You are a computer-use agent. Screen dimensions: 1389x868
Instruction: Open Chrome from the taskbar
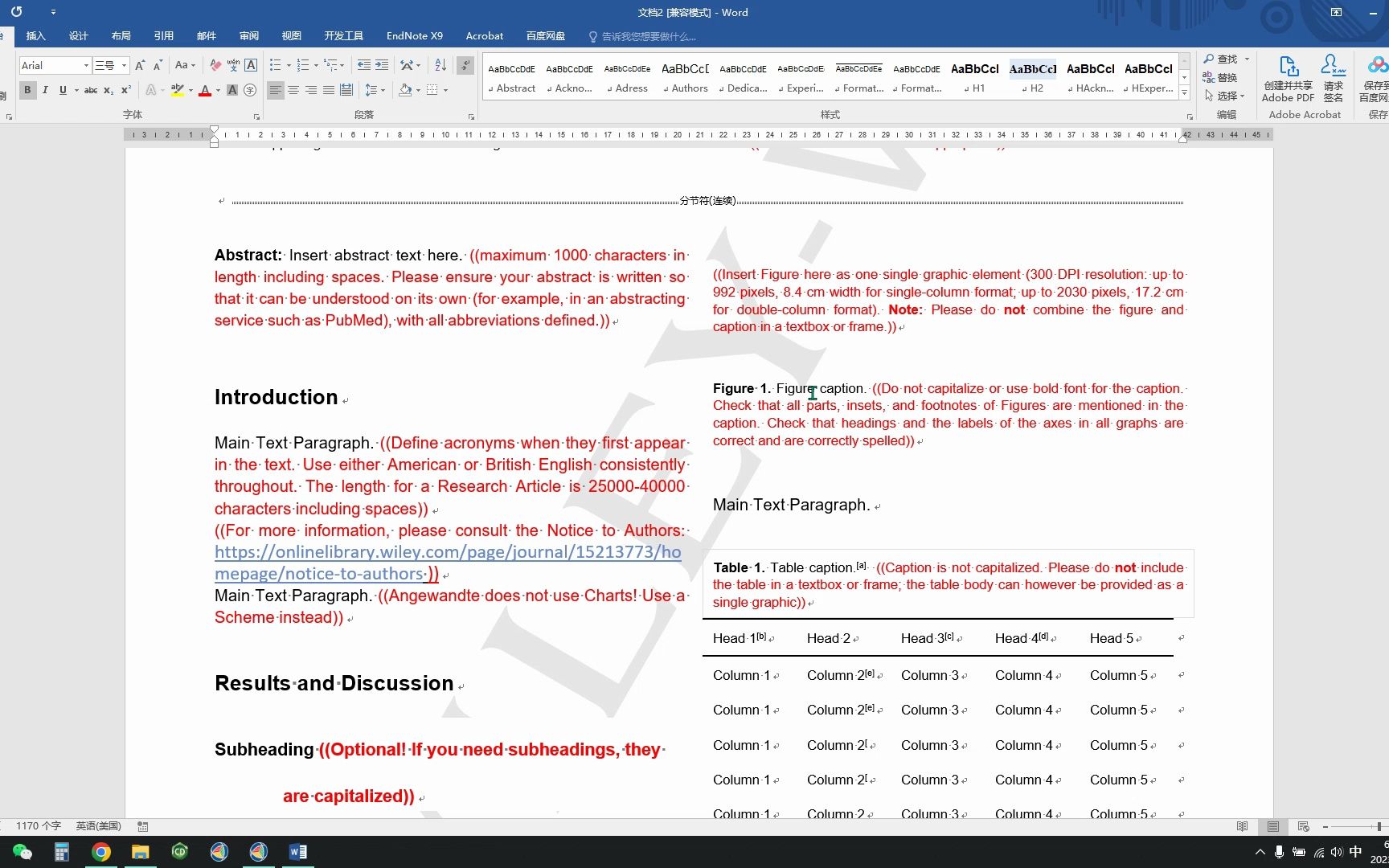tap(101, 852)
